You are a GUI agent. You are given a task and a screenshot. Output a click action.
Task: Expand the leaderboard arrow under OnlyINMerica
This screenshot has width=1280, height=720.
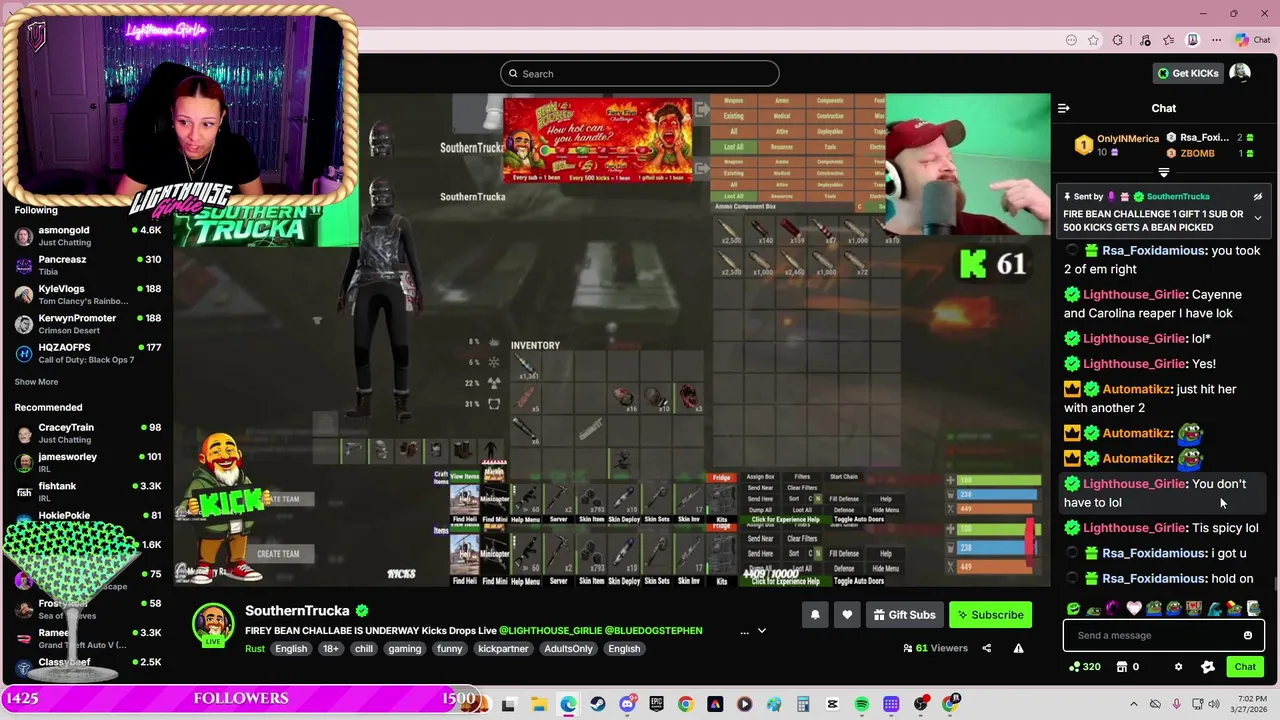(x=1163, y=172)
